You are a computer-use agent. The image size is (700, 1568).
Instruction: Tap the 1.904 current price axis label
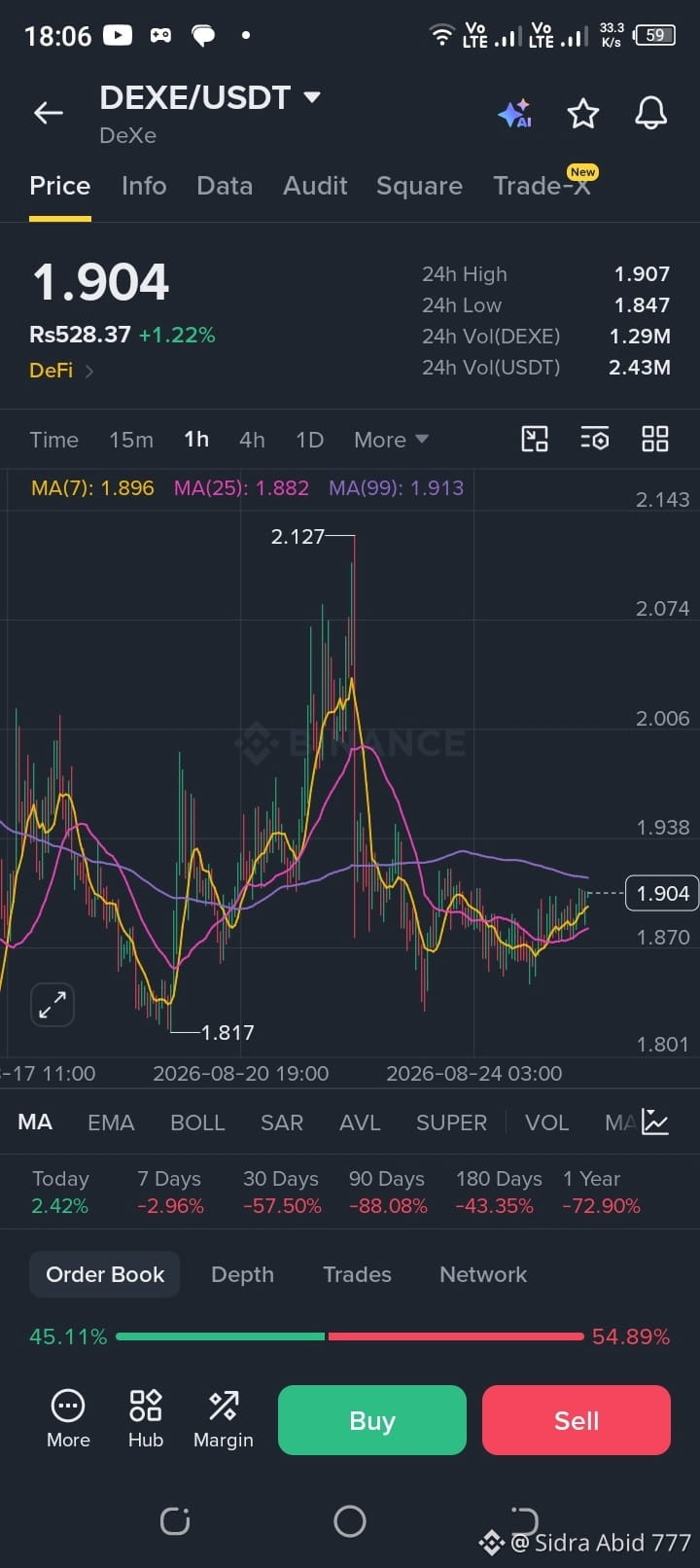click(x=662, y=893)
